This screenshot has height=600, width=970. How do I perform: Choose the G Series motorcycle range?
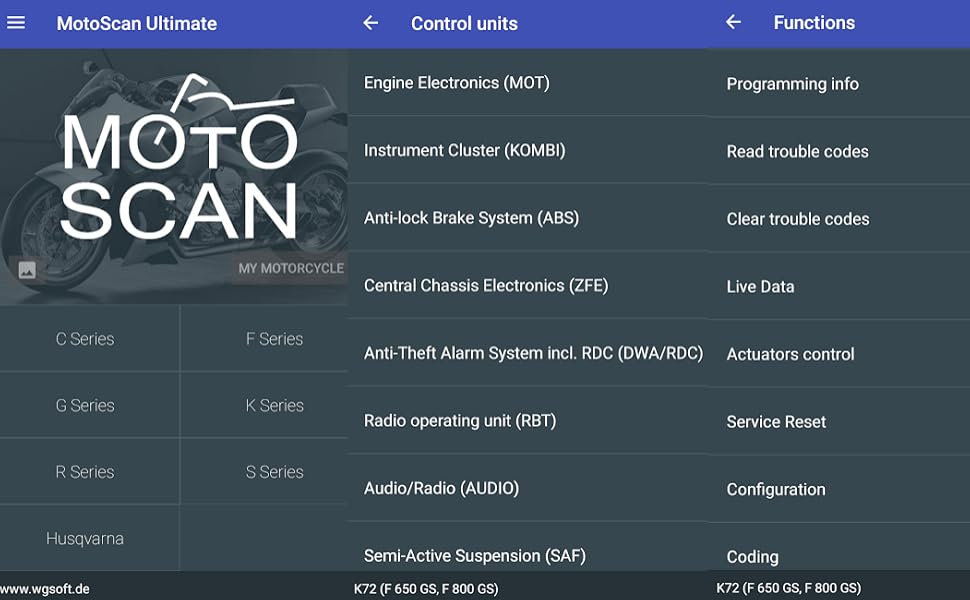point(86,405)
